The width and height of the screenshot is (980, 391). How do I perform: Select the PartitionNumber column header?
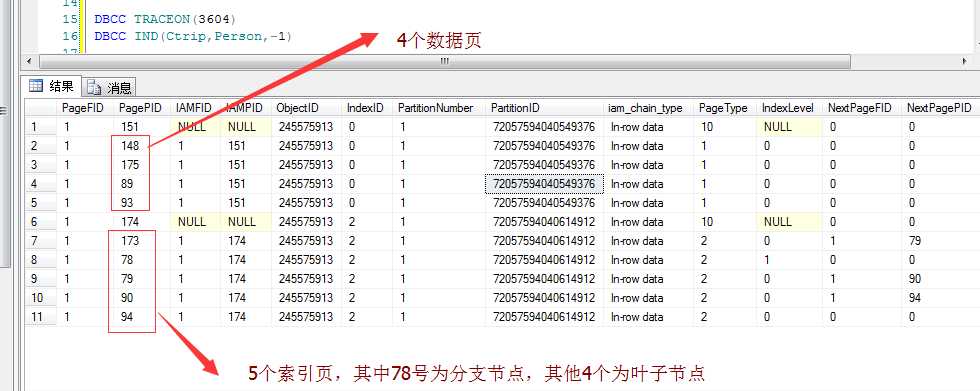coord(439,108)
